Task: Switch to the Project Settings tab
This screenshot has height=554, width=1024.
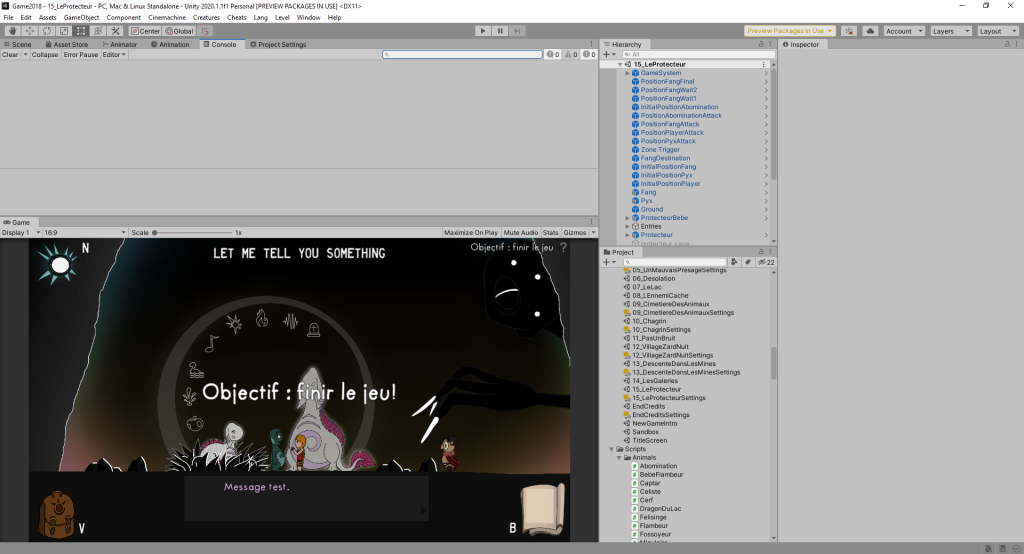Action: [x=278, y=44]
